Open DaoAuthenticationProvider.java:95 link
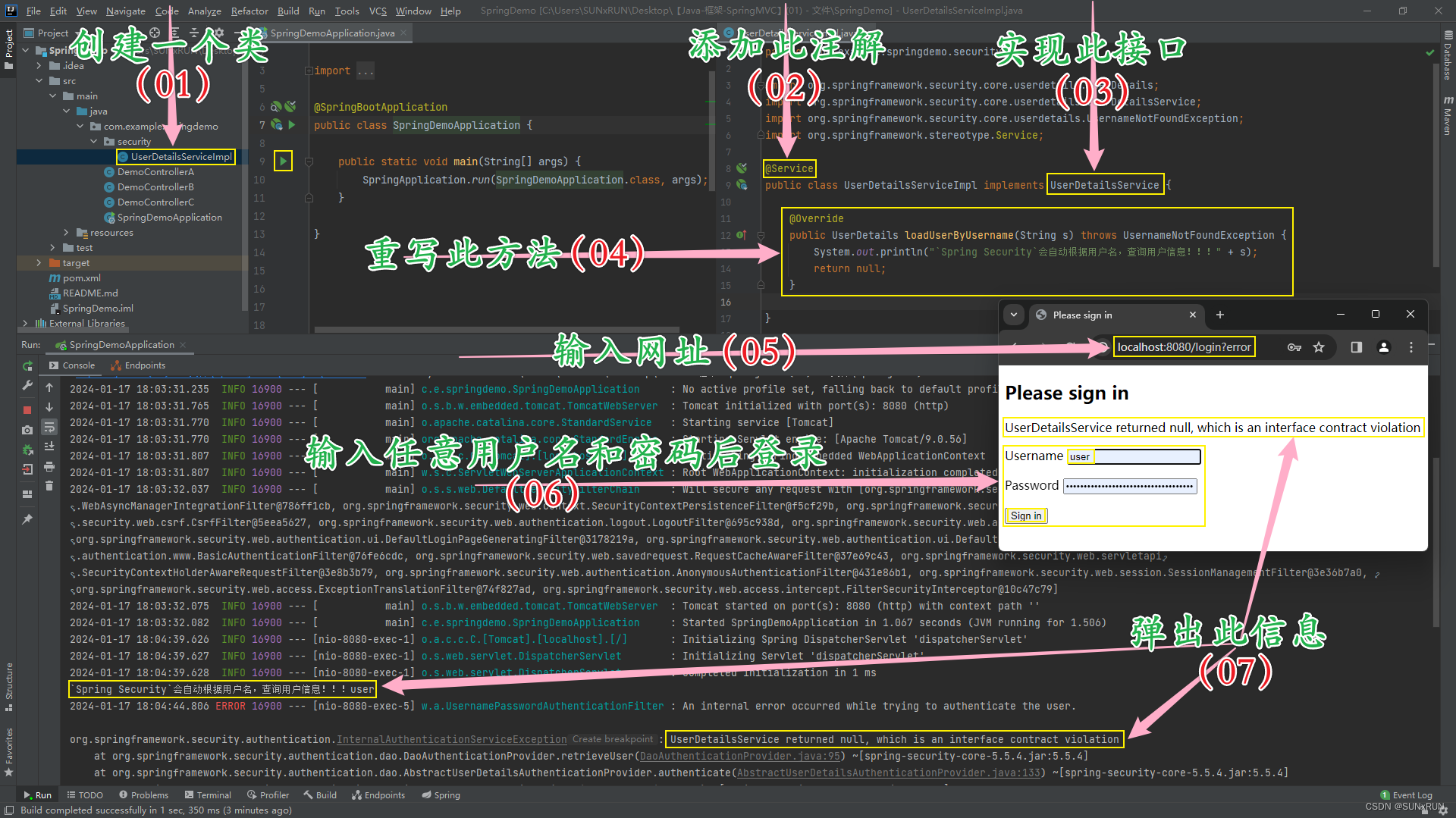The width and height of the screenshot is (1456, 818). click(x=739, y=756)
